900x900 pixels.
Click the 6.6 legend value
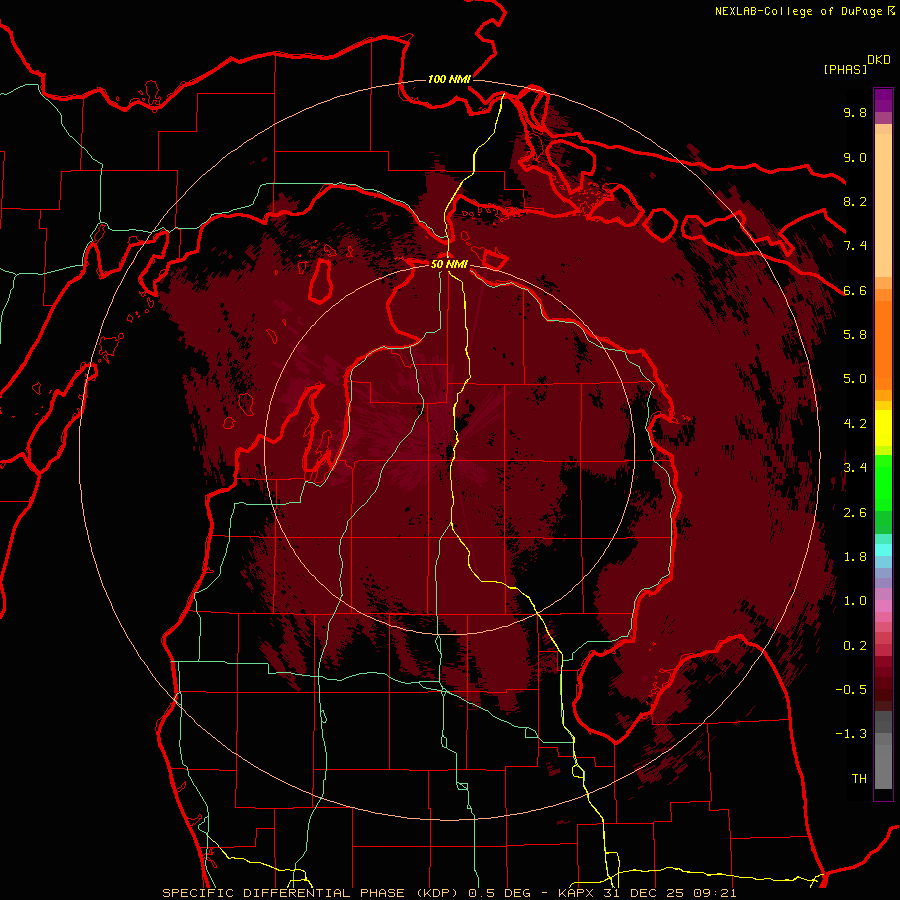point(855,290)
